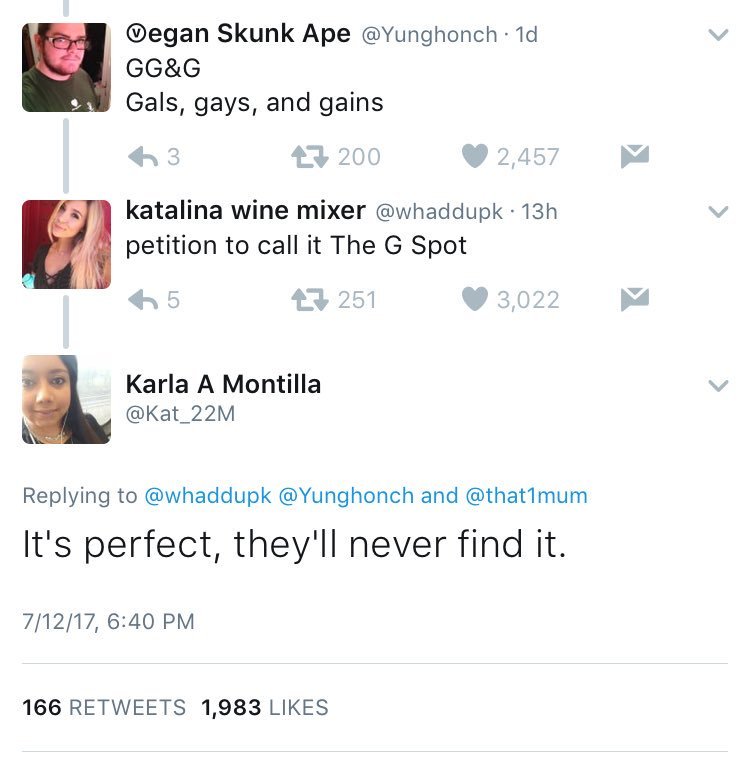The image size is (750, 765).
Task: Open chevron menu on Karla A Montilla tweet
Action: coord(717,385)
